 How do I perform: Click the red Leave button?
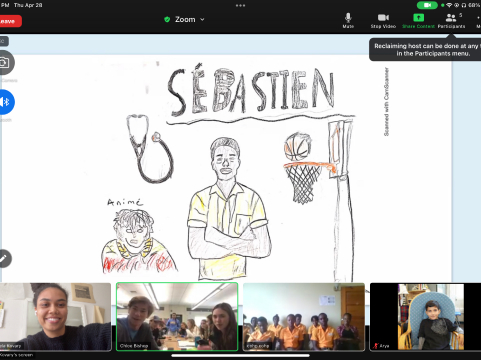pyautogui.click(x=10, y=21)
